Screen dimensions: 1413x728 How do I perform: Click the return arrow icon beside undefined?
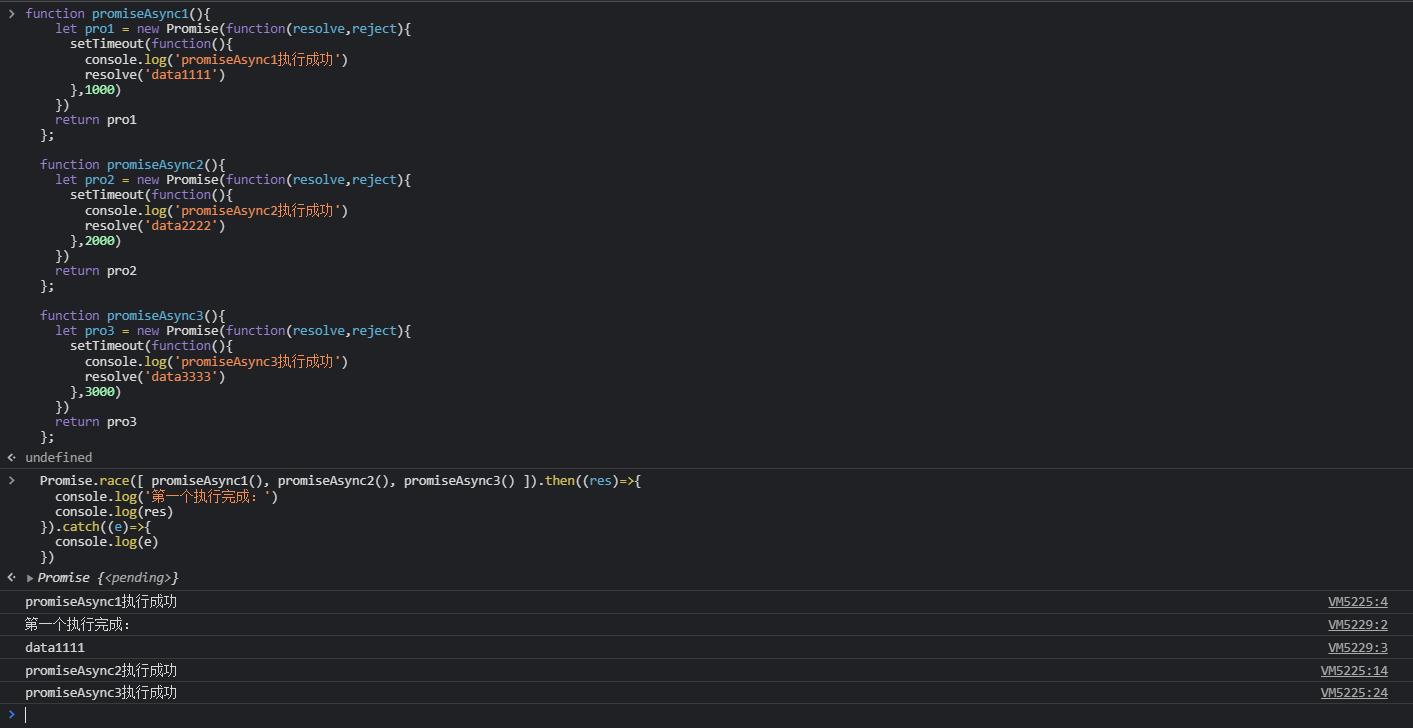pos(11,457)
